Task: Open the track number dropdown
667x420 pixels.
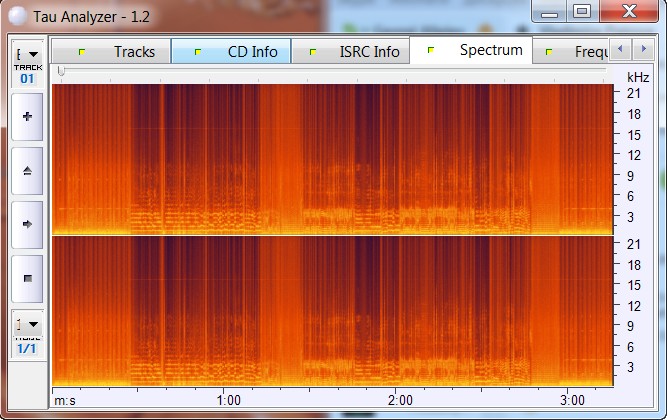Action: 28,55
